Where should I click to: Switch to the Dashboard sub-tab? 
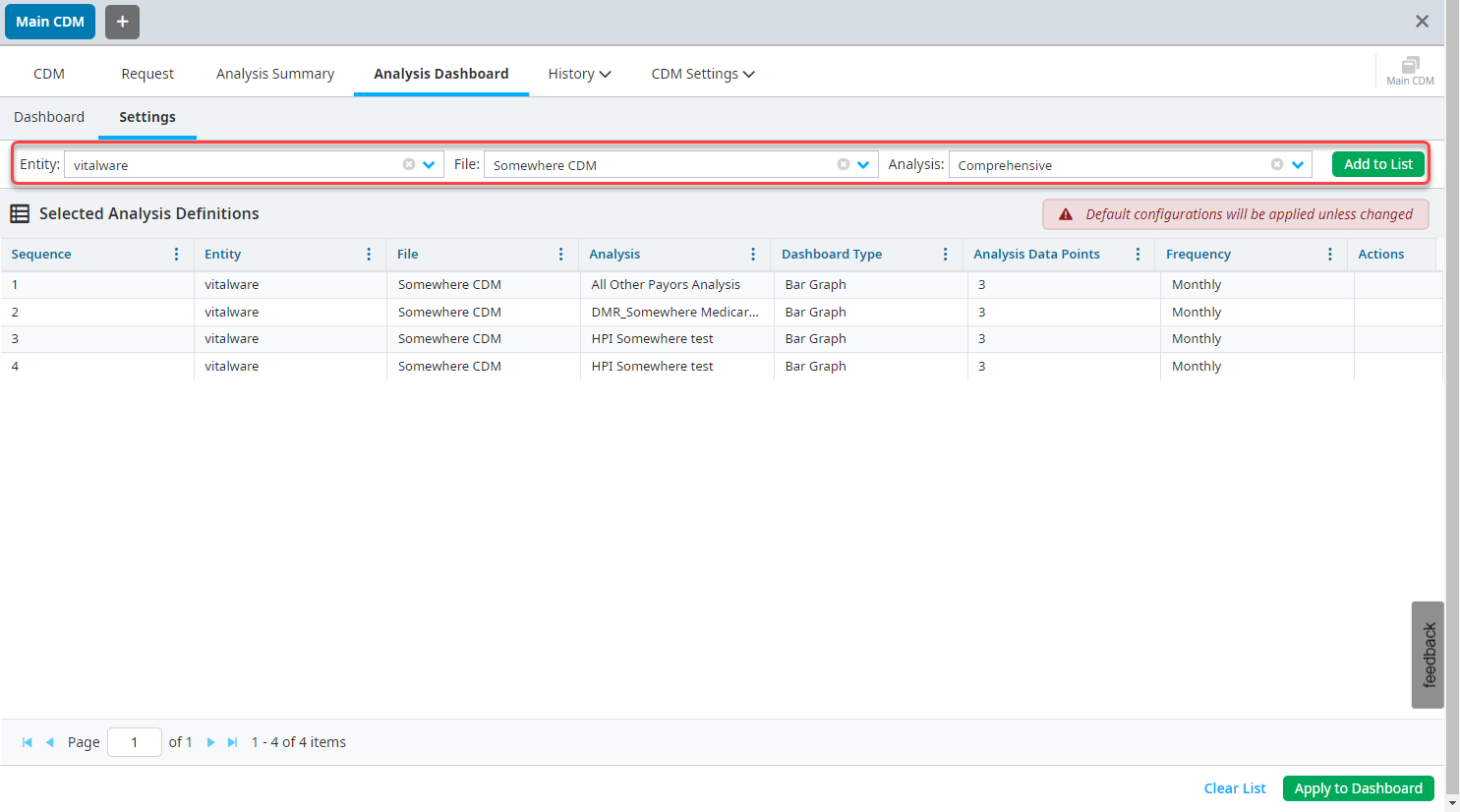(x=49, y=117)
